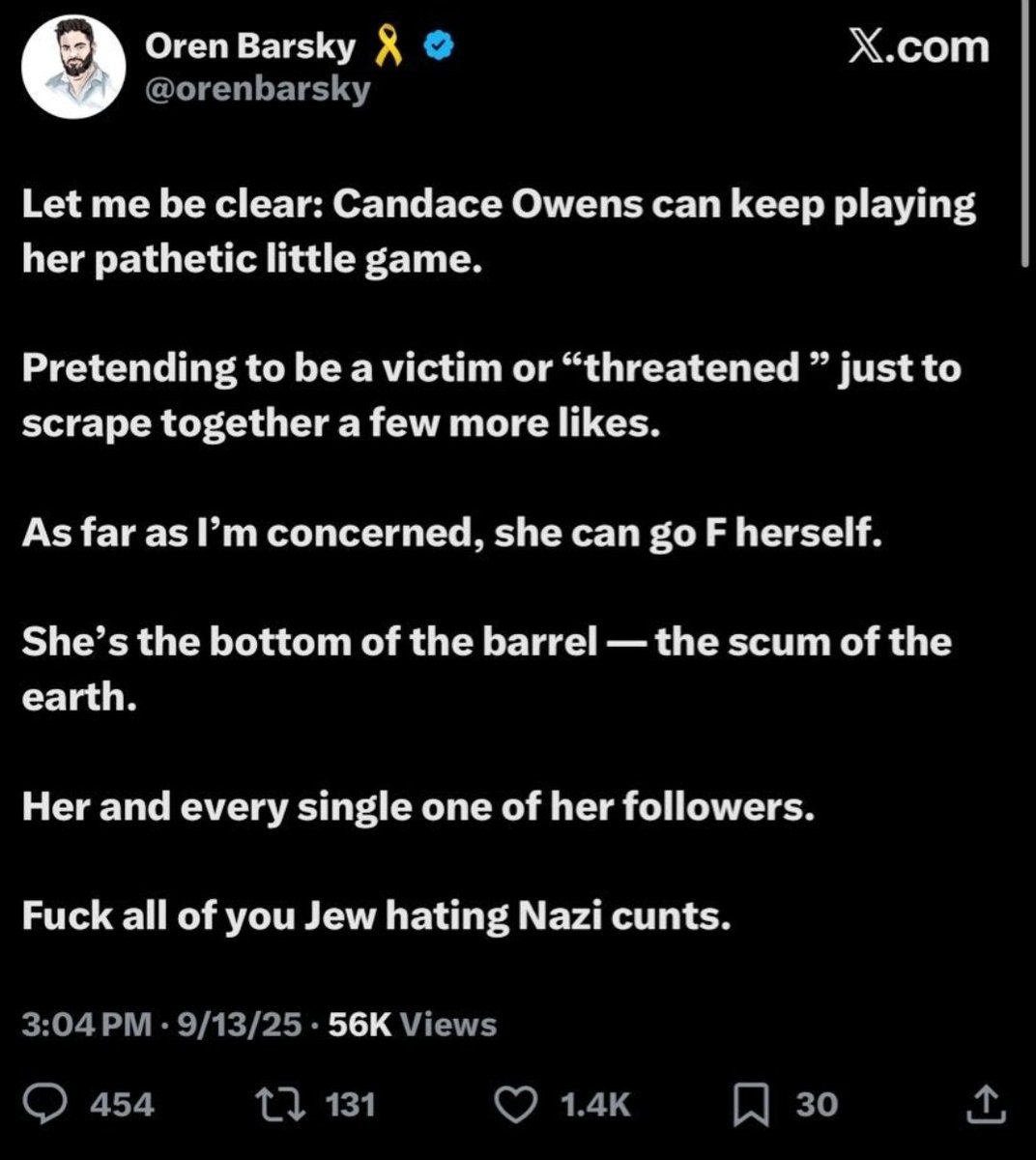Image resolution: width=1036 pixels, height=1160 pixels.
Task: Click the line beginning "Let me be clear"
Action: 498,206
